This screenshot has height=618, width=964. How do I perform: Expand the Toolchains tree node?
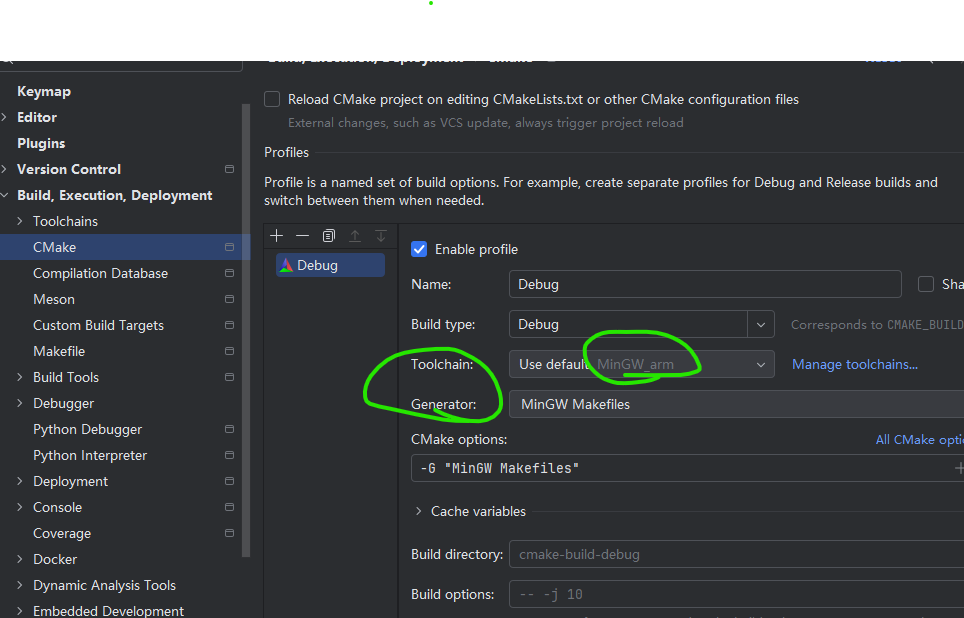point(20,221)
